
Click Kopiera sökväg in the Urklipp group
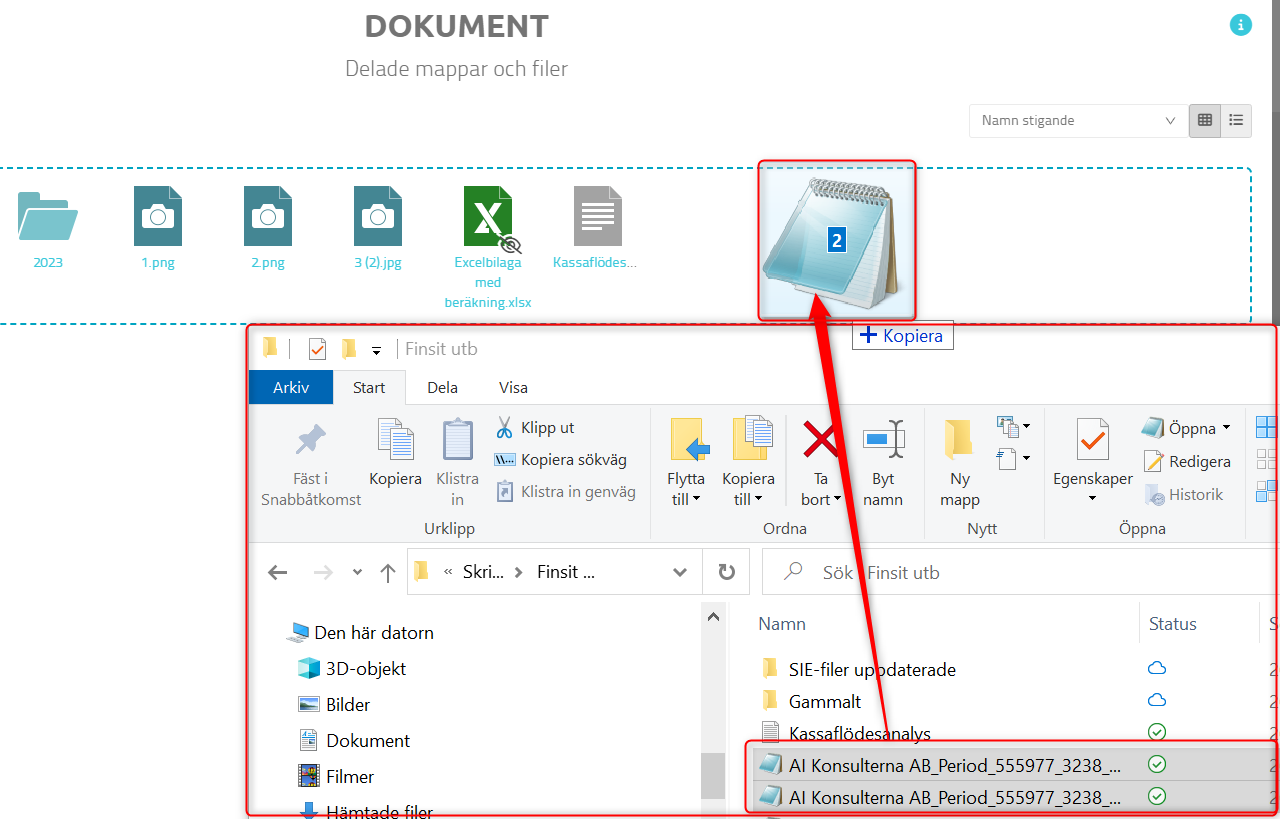[x=560, y=460]
